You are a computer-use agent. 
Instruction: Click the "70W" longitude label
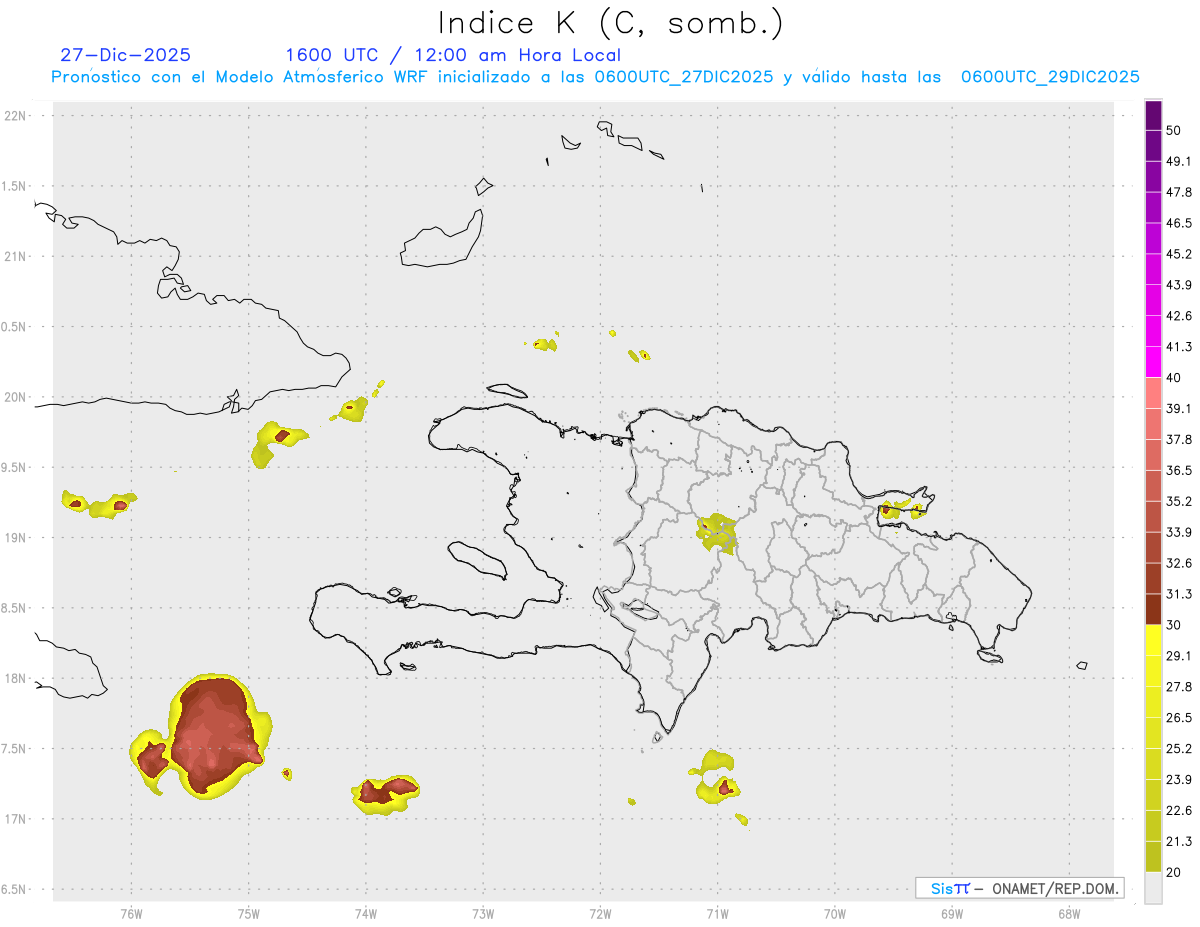[835, 913]
